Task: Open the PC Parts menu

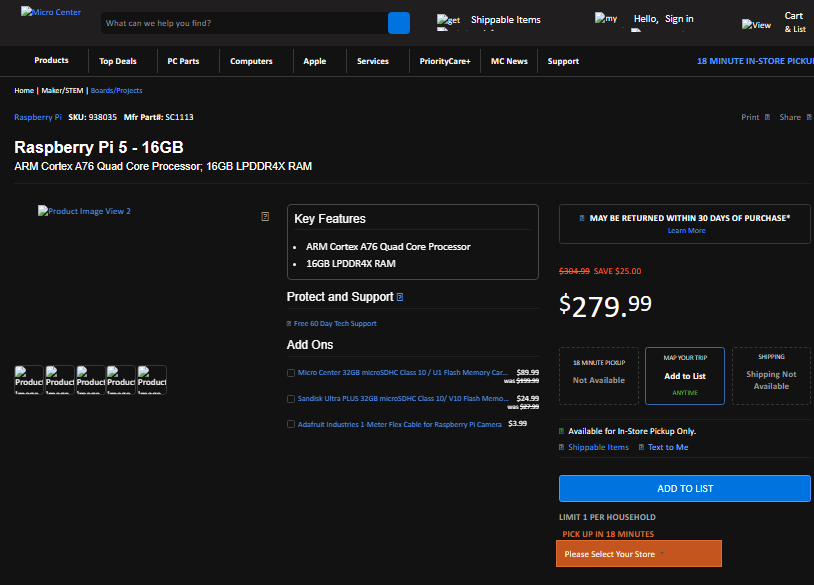Action: (183, 61)
